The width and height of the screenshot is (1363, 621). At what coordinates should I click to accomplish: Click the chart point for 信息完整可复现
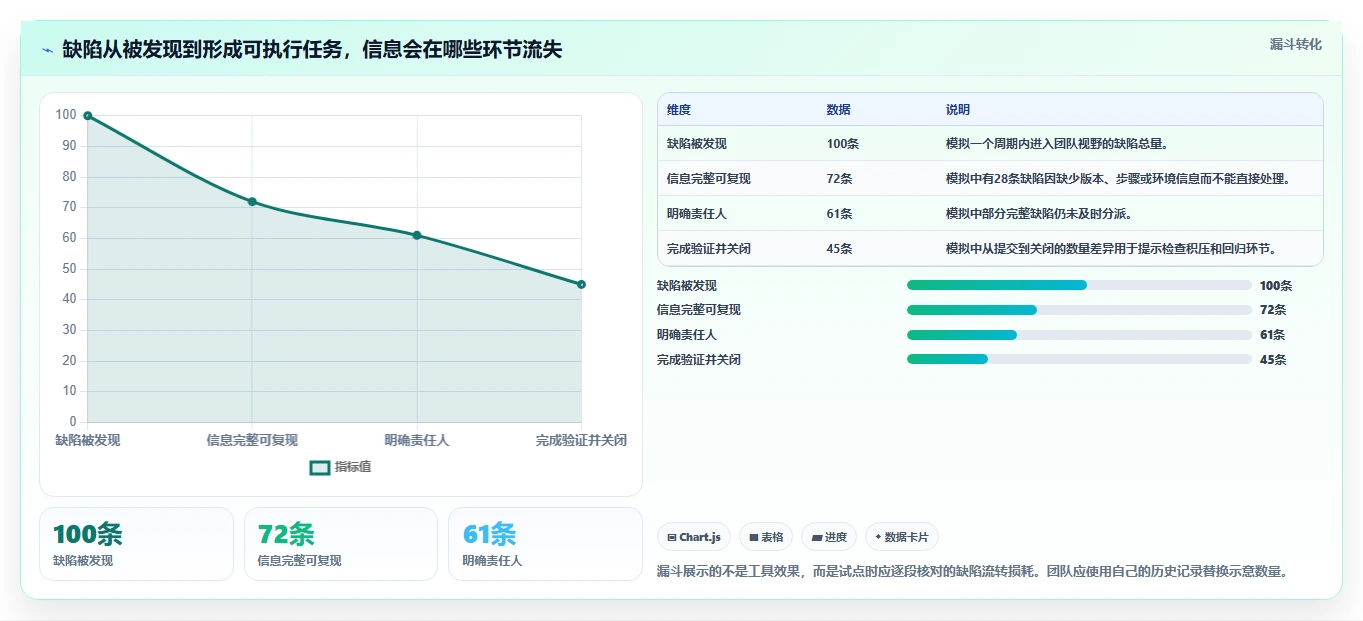tap(252, 202)
